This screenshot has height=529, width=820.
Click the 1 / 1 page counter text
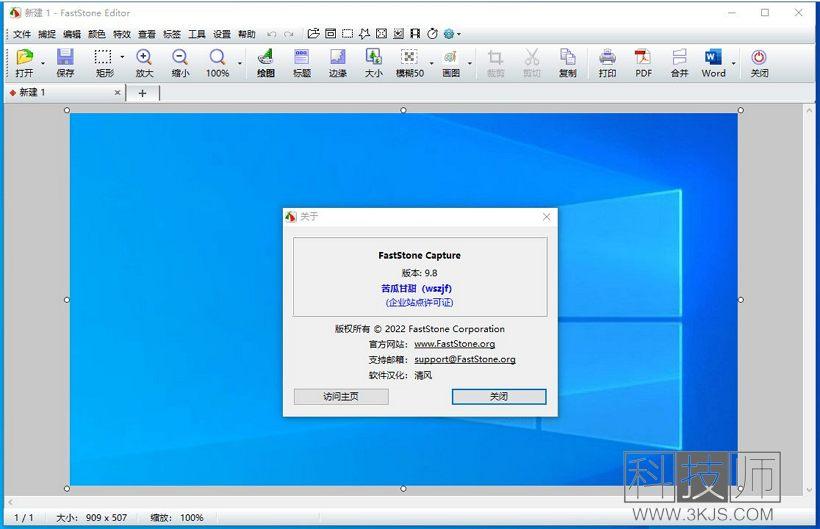(24, 518)
